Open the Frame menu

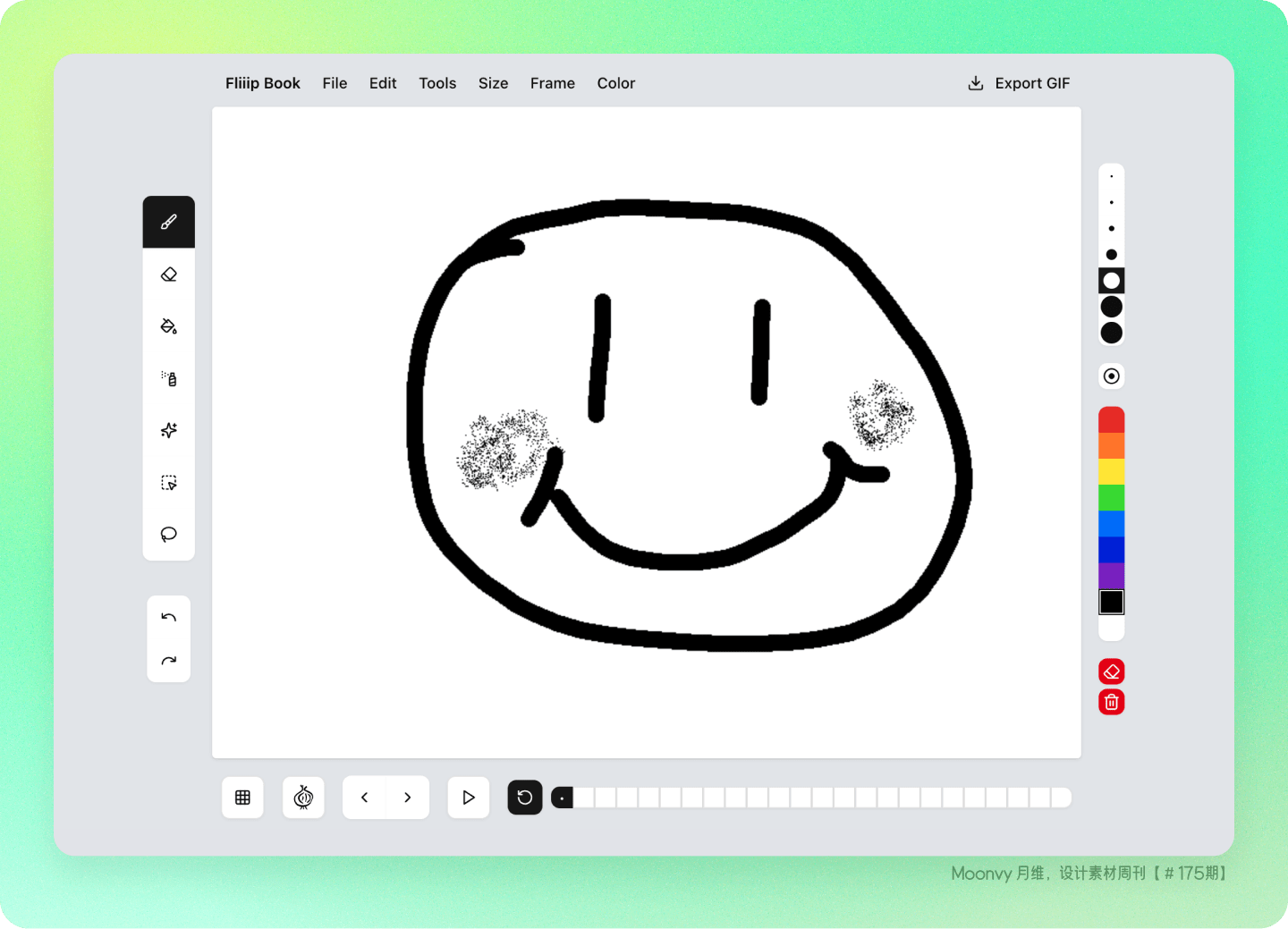553,83
